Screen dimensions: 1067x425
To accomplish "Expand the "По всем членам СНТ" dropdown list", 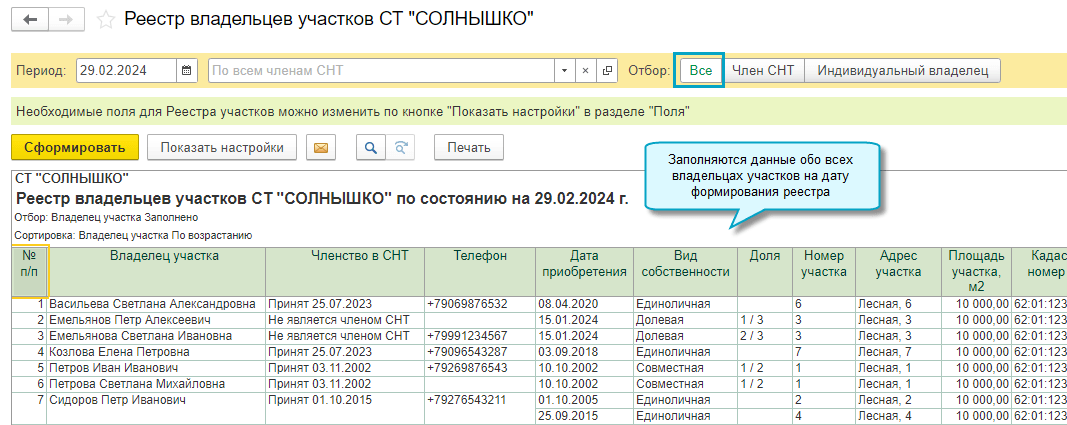I will point(564,70).
